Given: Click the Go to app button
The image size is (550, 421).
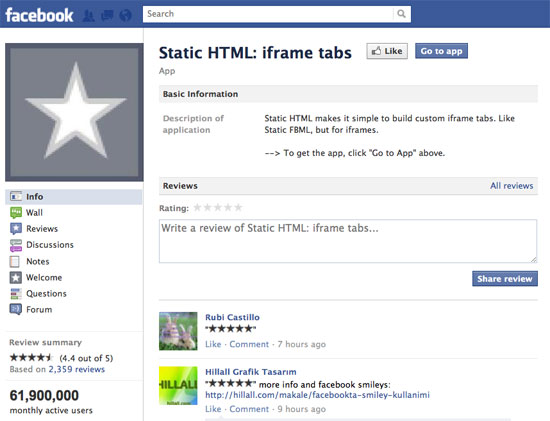Looking at the screenshot, I should click(x=441, y=51).
